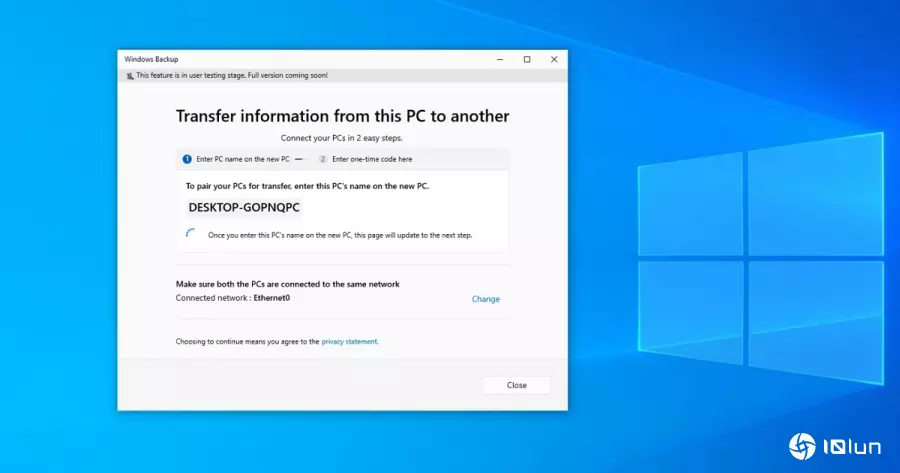Minimize the Windows Backup window
The image size is (900, 473).
[x=500, y=59]
